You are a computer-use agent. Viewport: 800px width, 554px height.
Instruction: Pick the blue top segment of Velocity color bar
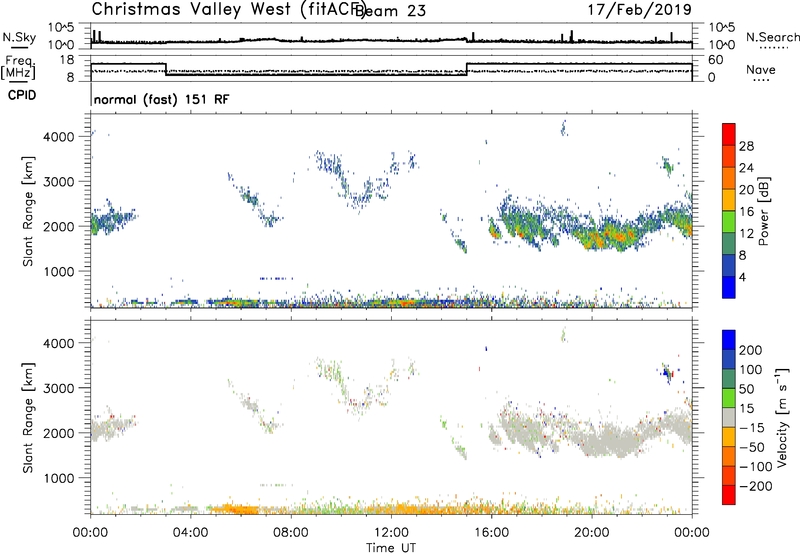point(729,340)
